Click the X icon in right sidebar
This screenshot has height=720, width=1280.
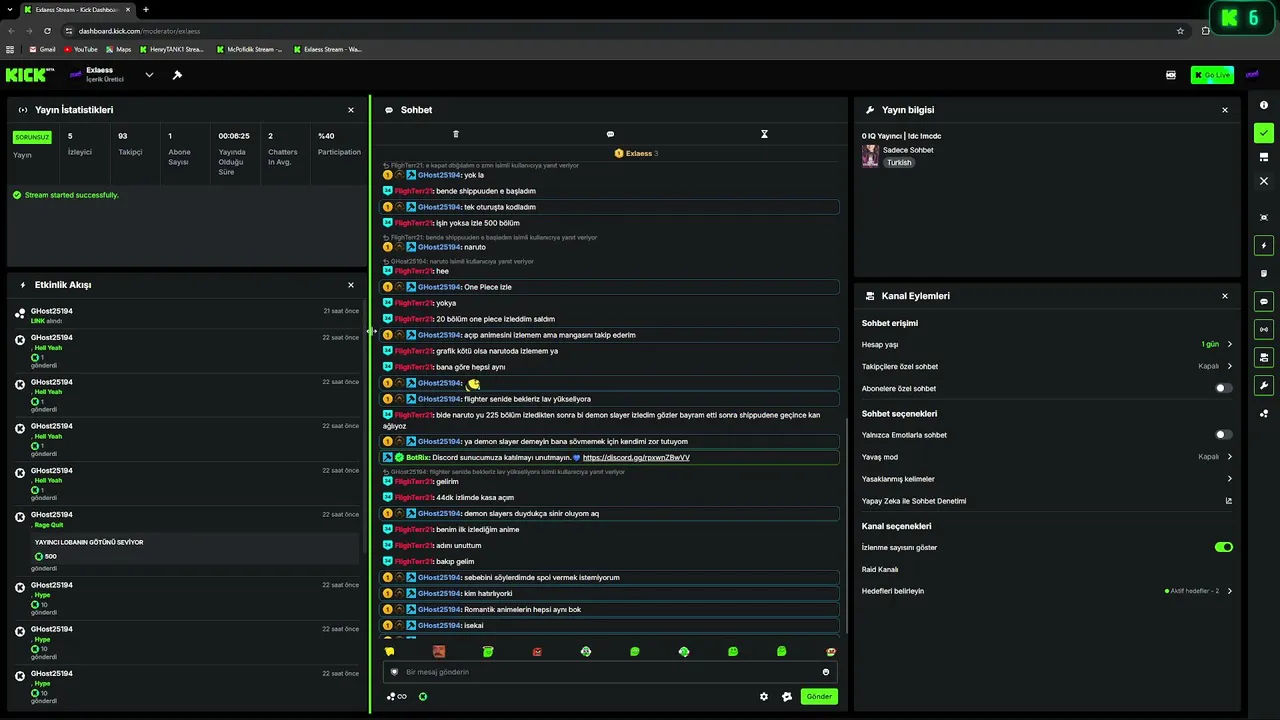1264,181
